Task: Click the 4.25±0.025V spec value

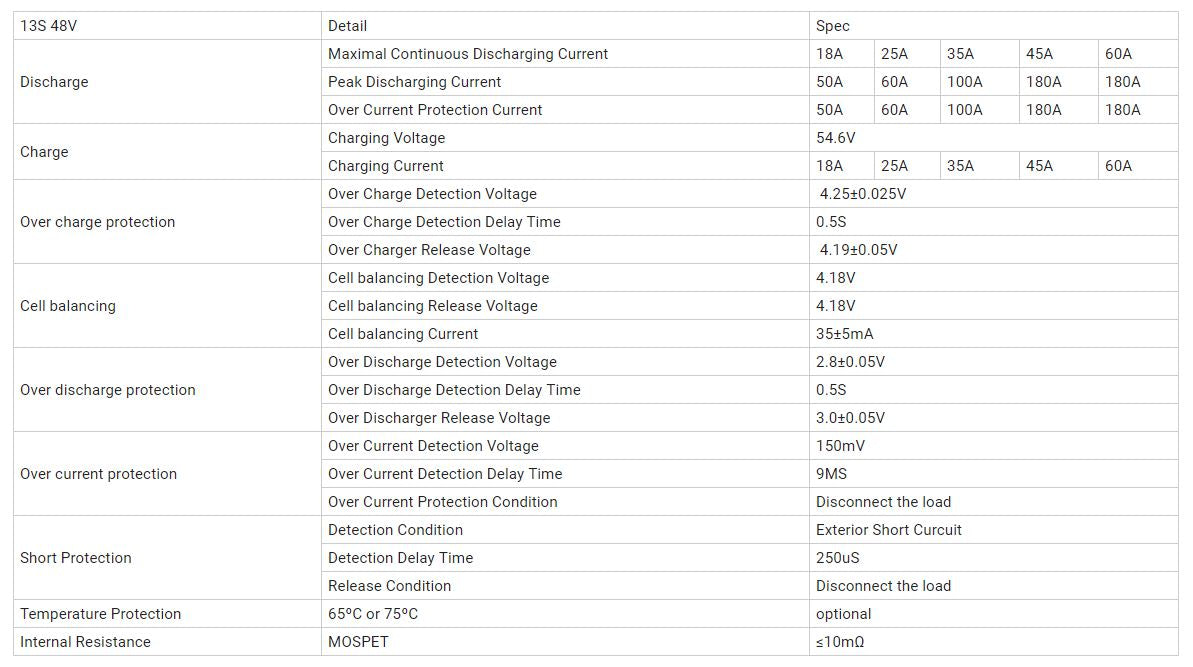Action: pyautogui.click(x=863, y=194)
